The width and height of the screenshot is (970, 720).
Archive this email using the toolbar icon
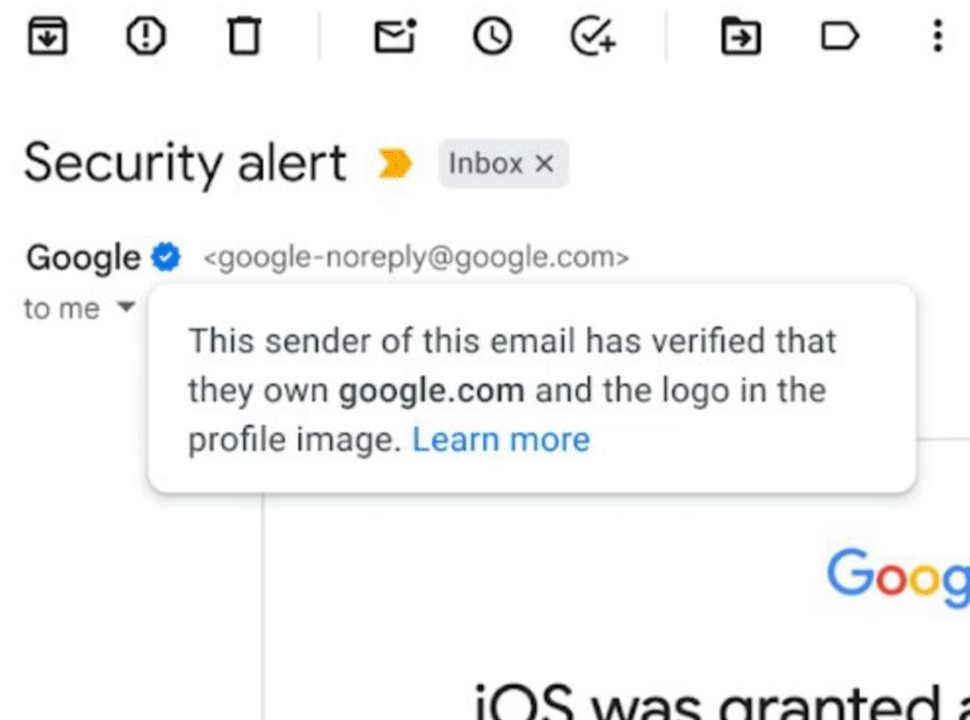(48, 36)
